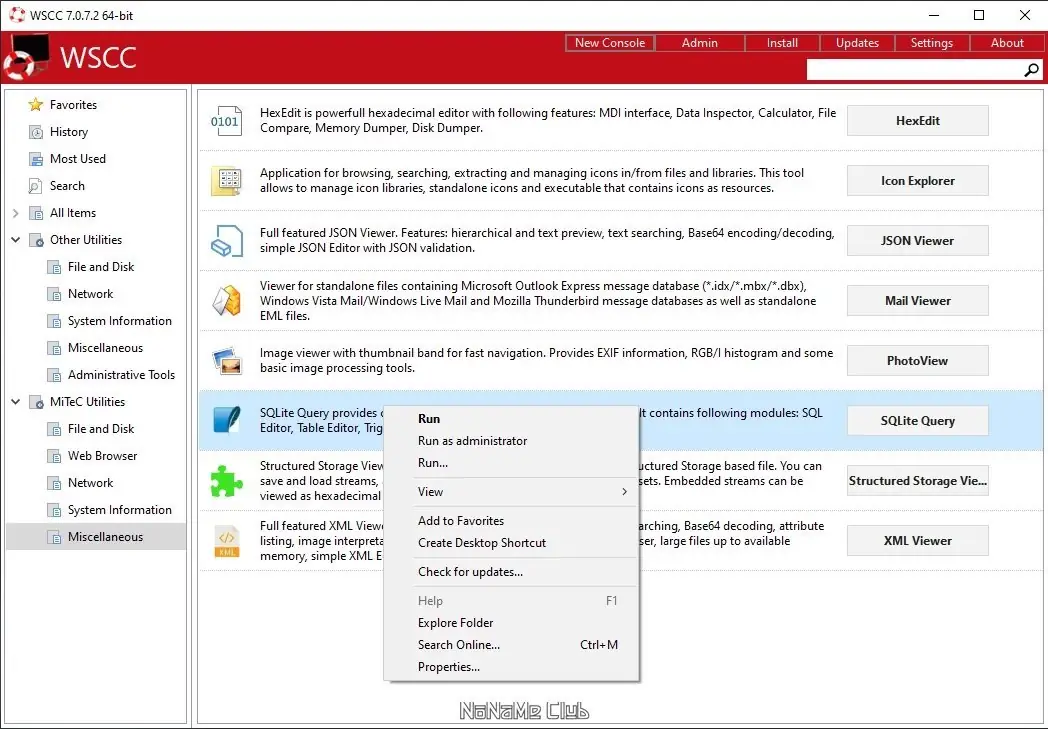Click the Search magnifier icon in sidebar
Image resolution: width=1048 pixels, height=729 pixels.
tap(35, 186)
